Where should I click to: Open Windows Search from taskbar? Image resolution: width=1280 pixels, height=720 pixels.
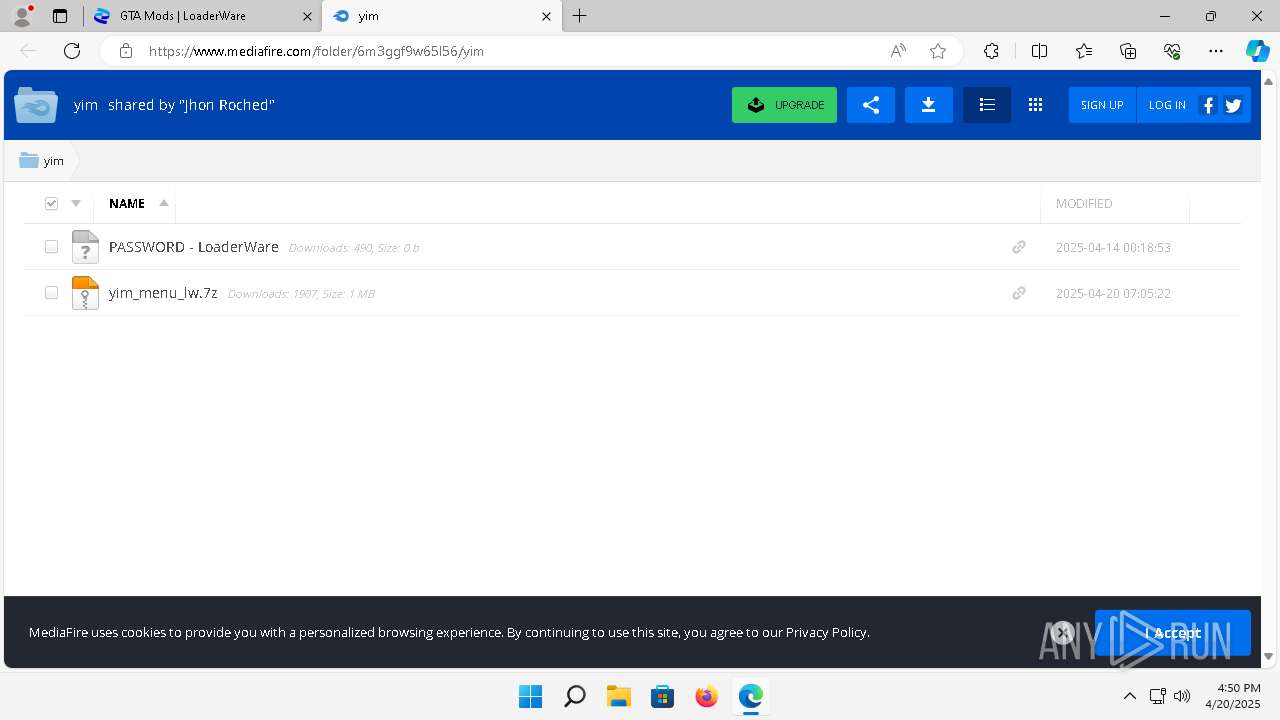[574, 696]
